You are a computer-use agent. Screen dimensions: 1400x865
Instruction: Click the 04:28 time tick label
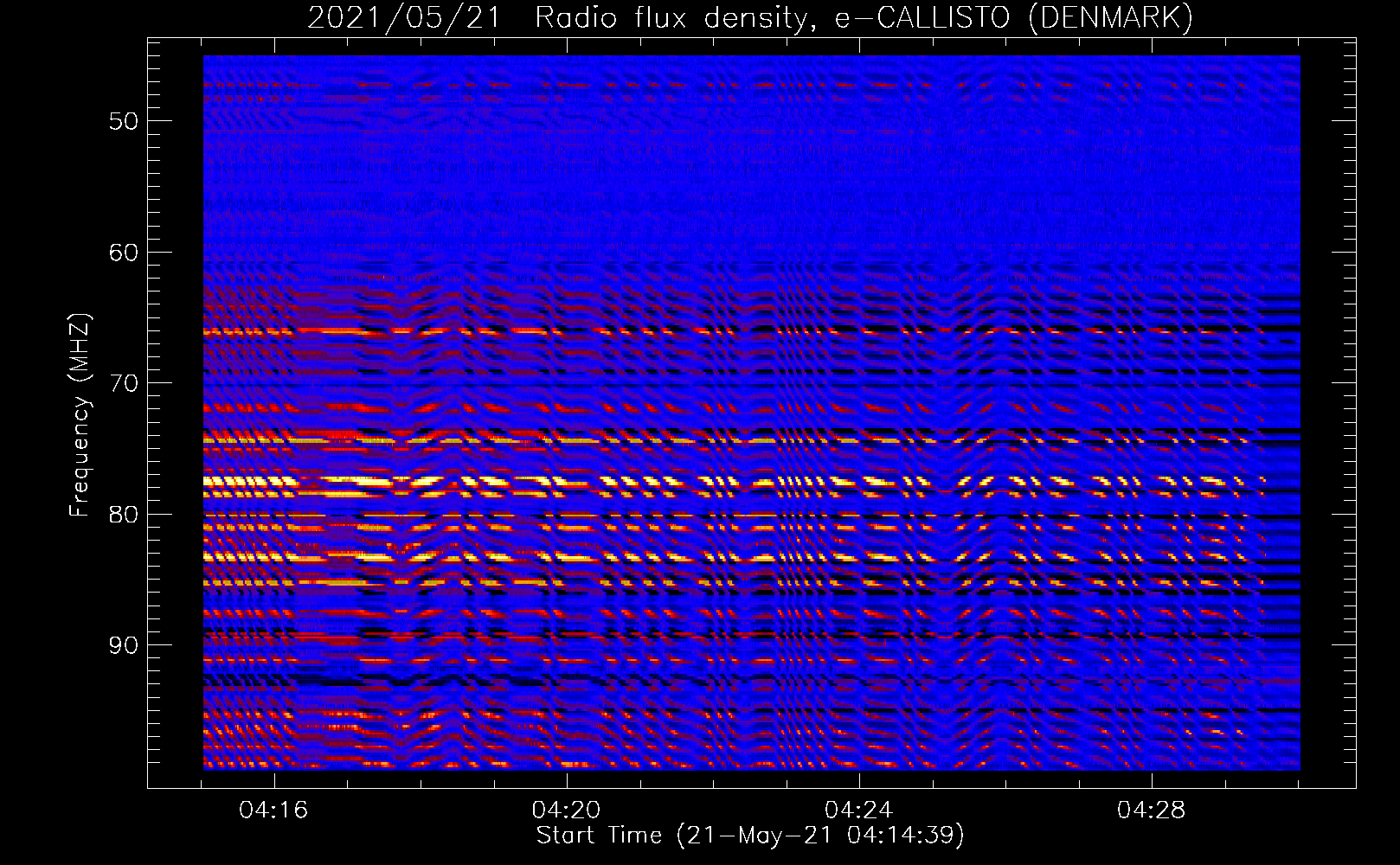point(1152,811)
